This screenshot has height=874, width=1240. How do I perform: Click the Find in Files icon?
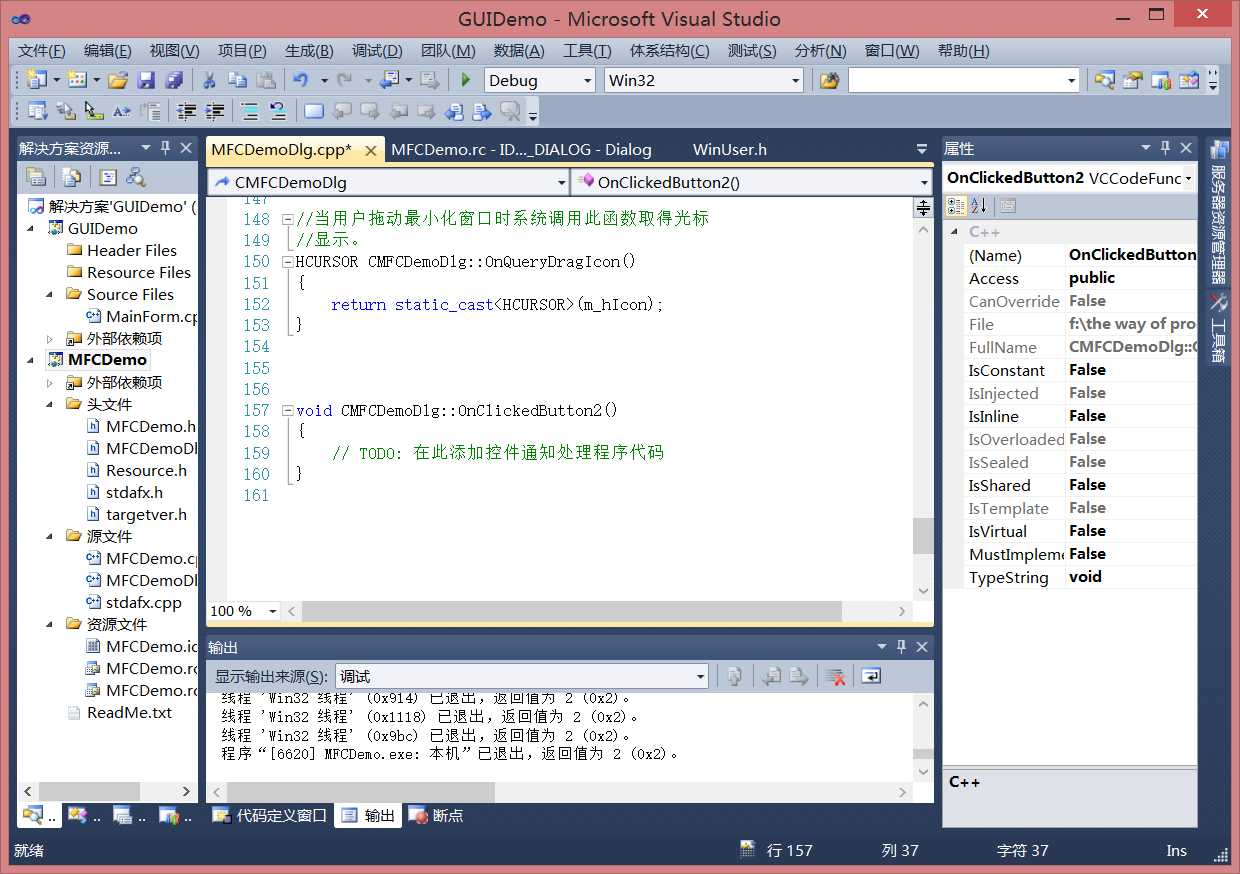point(829,80)
